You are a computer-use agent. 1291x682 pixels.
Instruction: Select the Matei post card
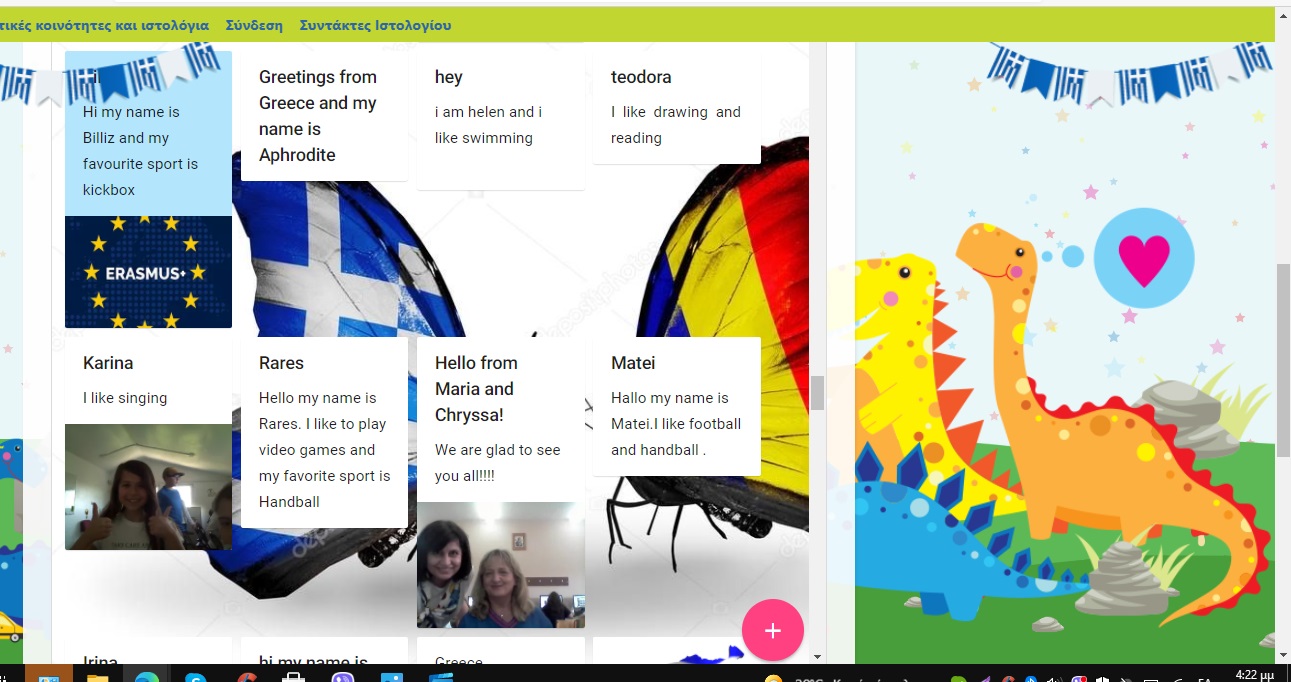click(x=676, y=406)
